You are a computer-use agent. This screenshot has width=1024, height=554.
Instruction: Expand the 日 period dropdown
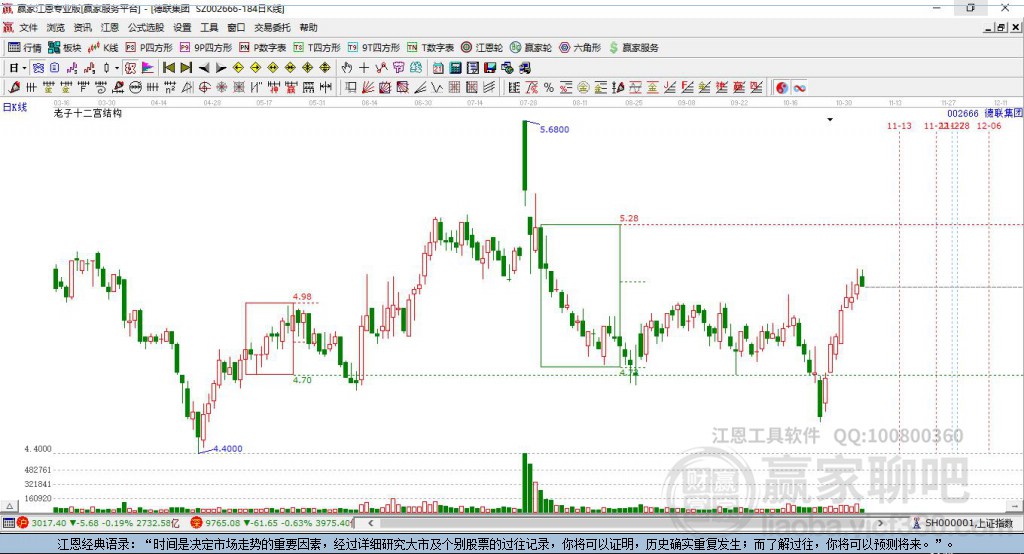pyautogui.click(x=24, y=68)
